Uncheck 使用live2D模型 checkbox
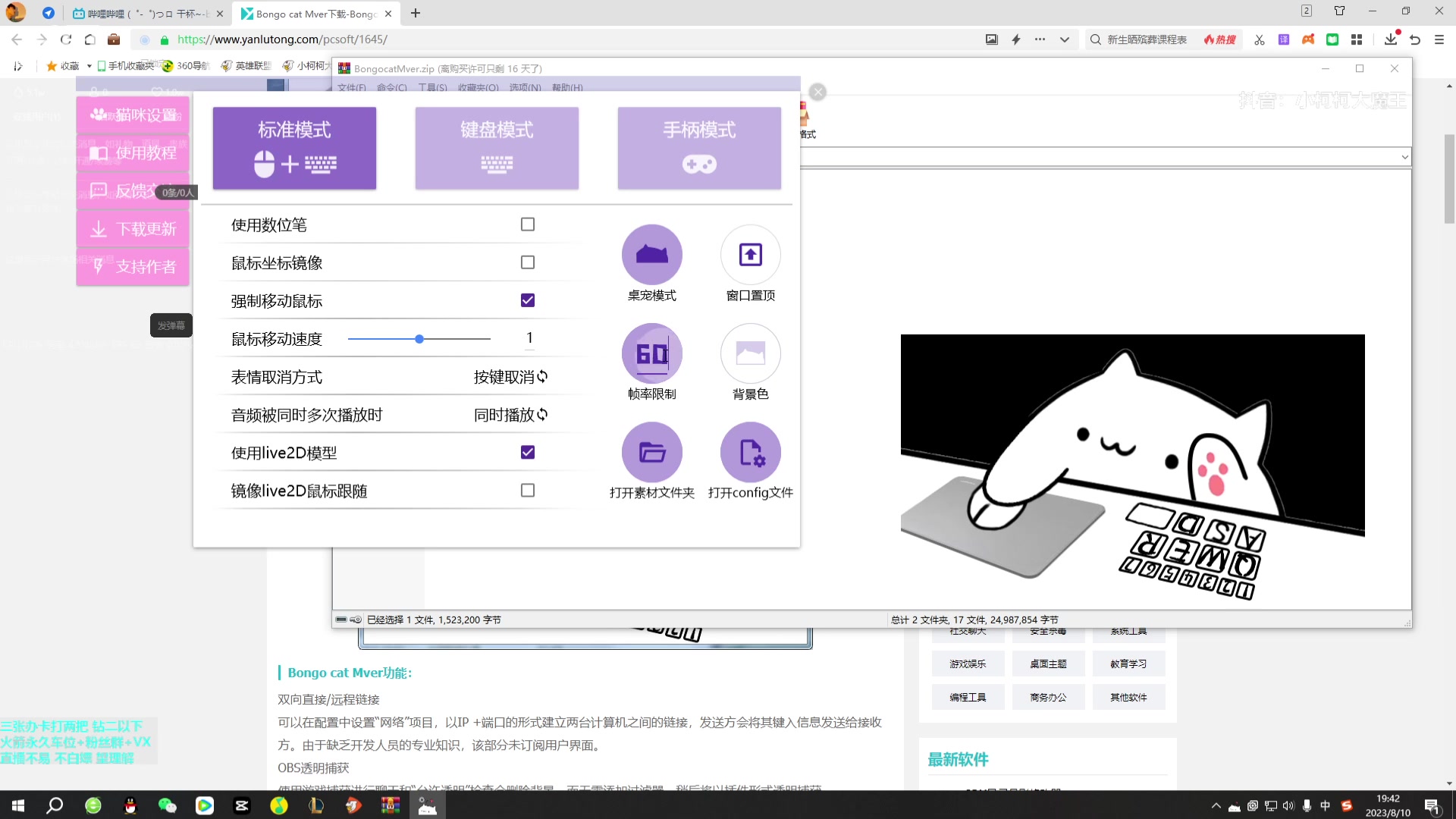The image size is (1456, 819). [528, 452]
